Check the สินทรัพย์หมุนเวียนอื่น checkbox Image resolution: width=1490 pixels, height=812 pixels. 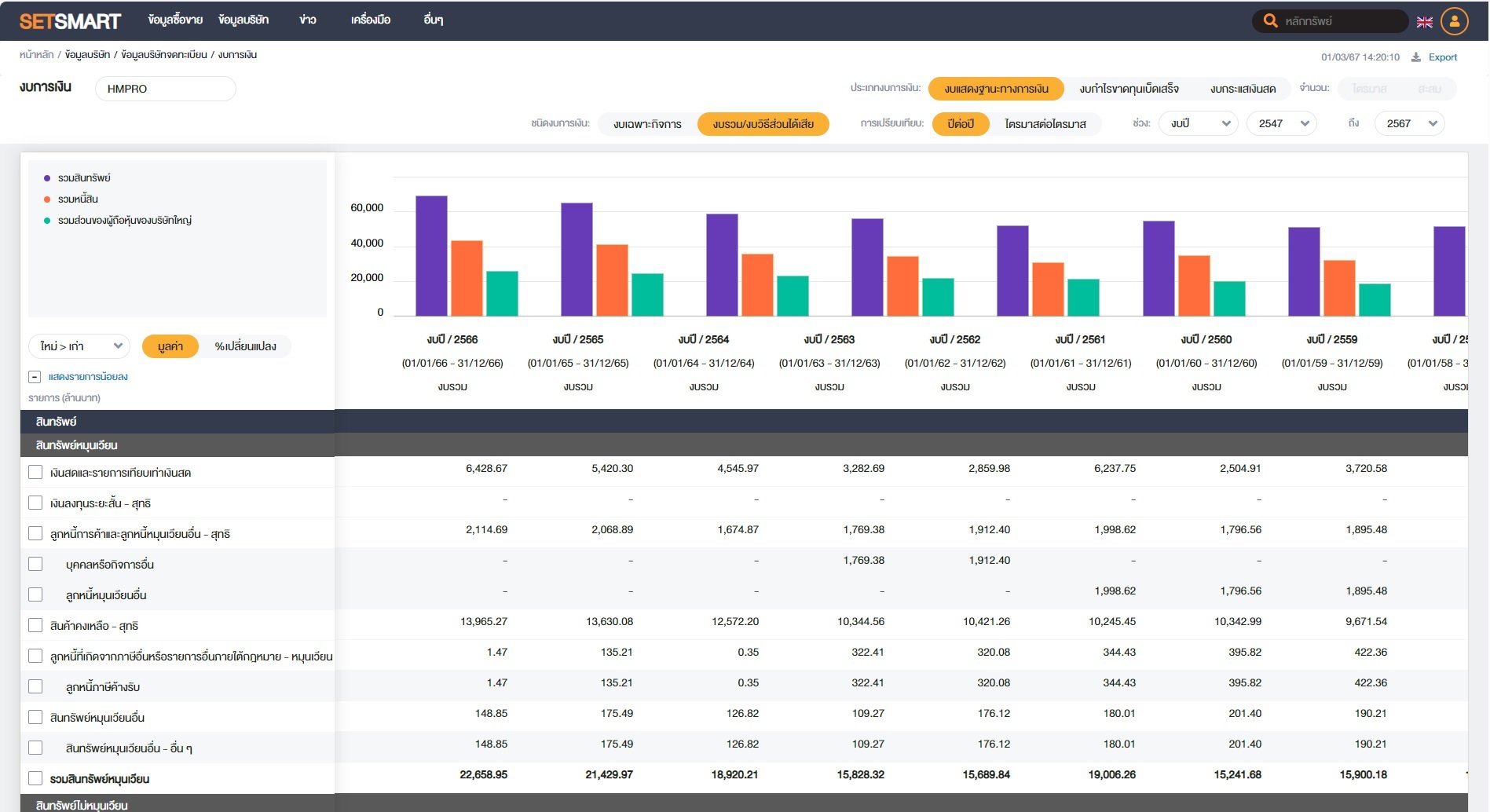(x=35, y=717)
